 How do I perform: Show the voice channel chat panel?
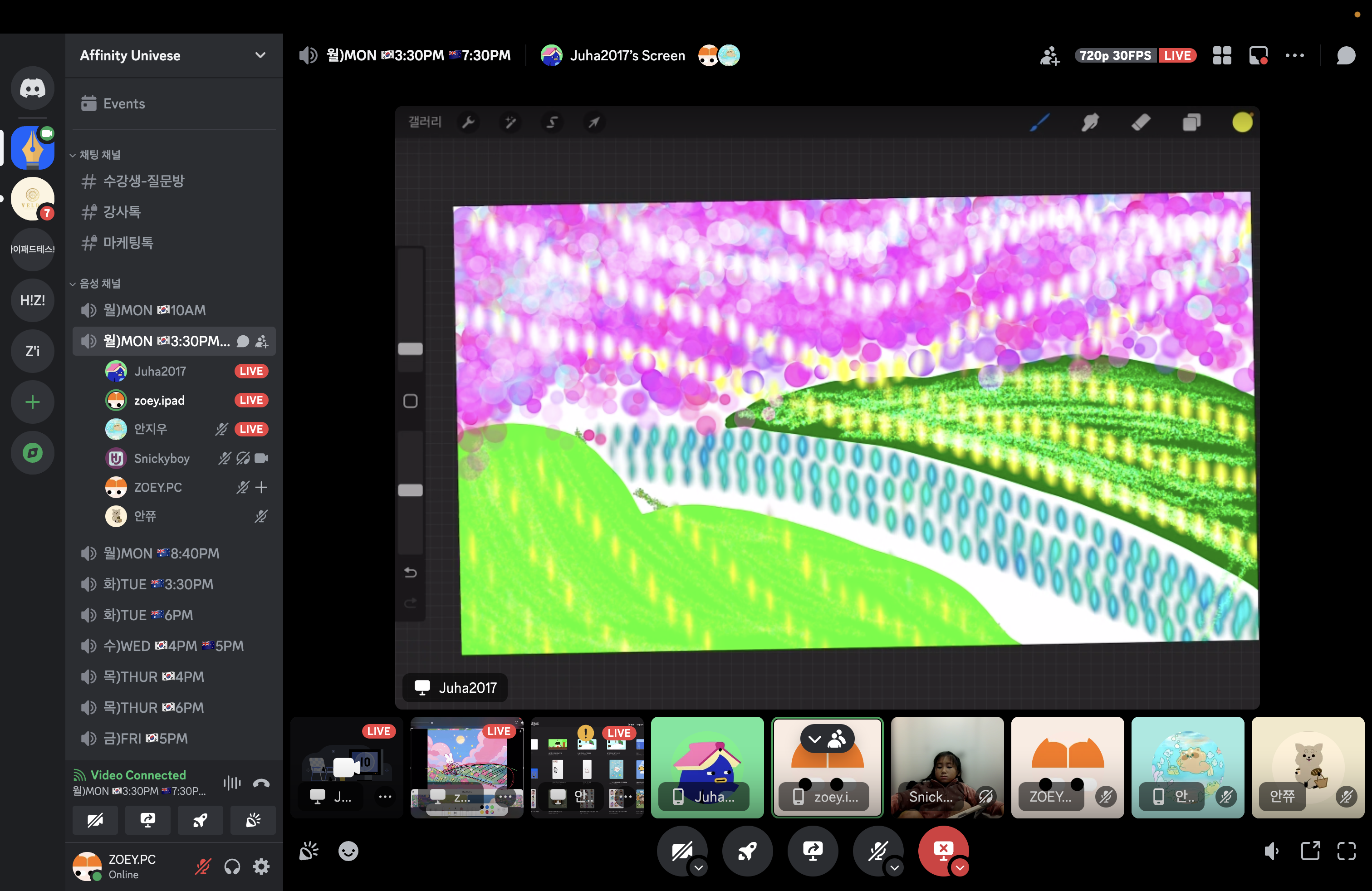[x=1346, y=56]
